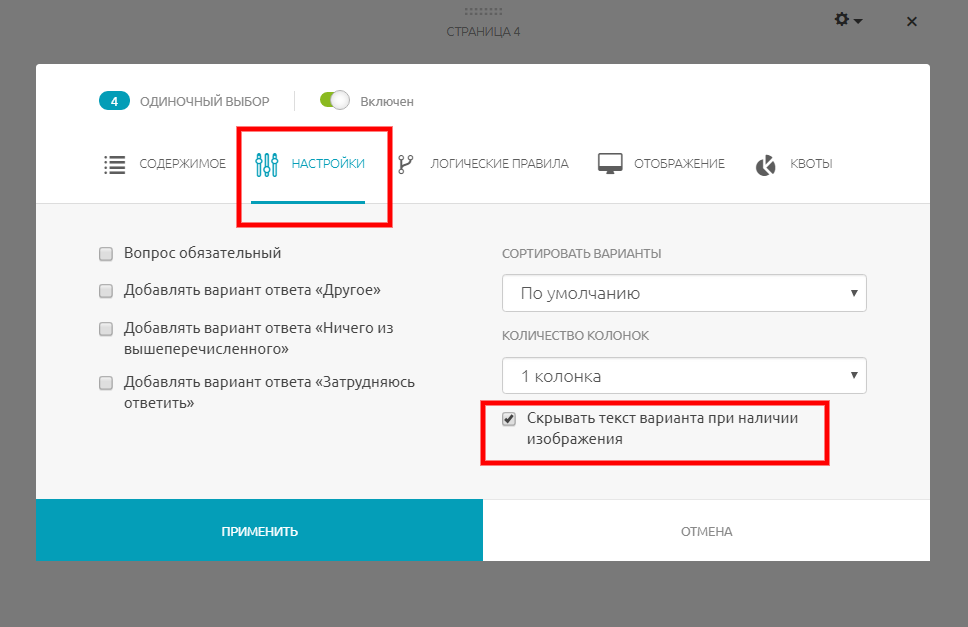Click the branch icon for Логические правила

click(406, 164)
